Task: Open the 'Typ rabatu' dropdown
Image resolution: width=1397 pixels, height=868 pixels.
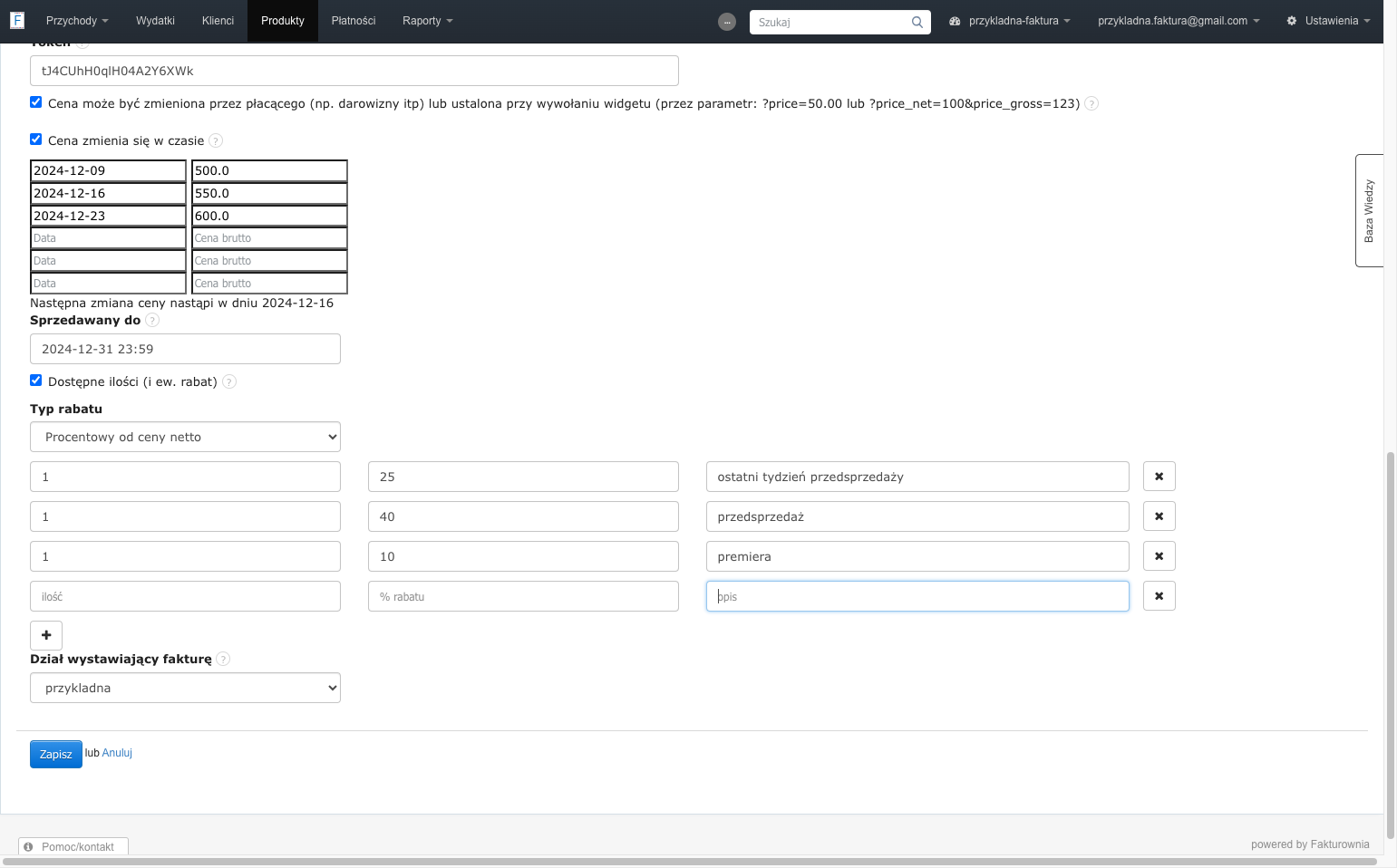Action: 185,437
